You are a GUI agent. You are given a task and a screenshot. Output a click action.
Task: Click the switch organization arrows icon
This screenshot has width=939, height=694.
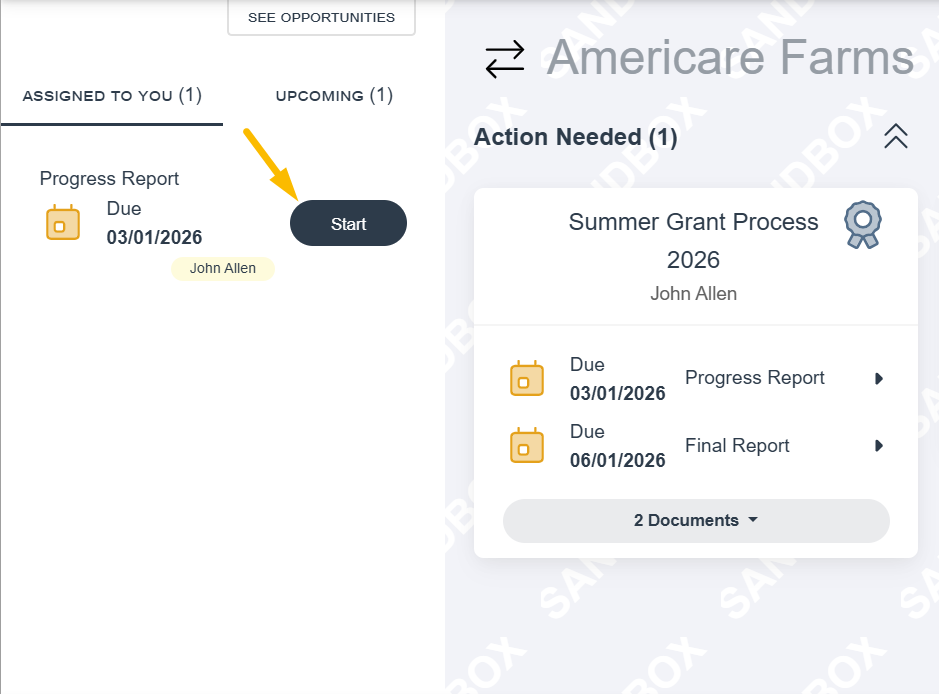(x=505, y=59)
